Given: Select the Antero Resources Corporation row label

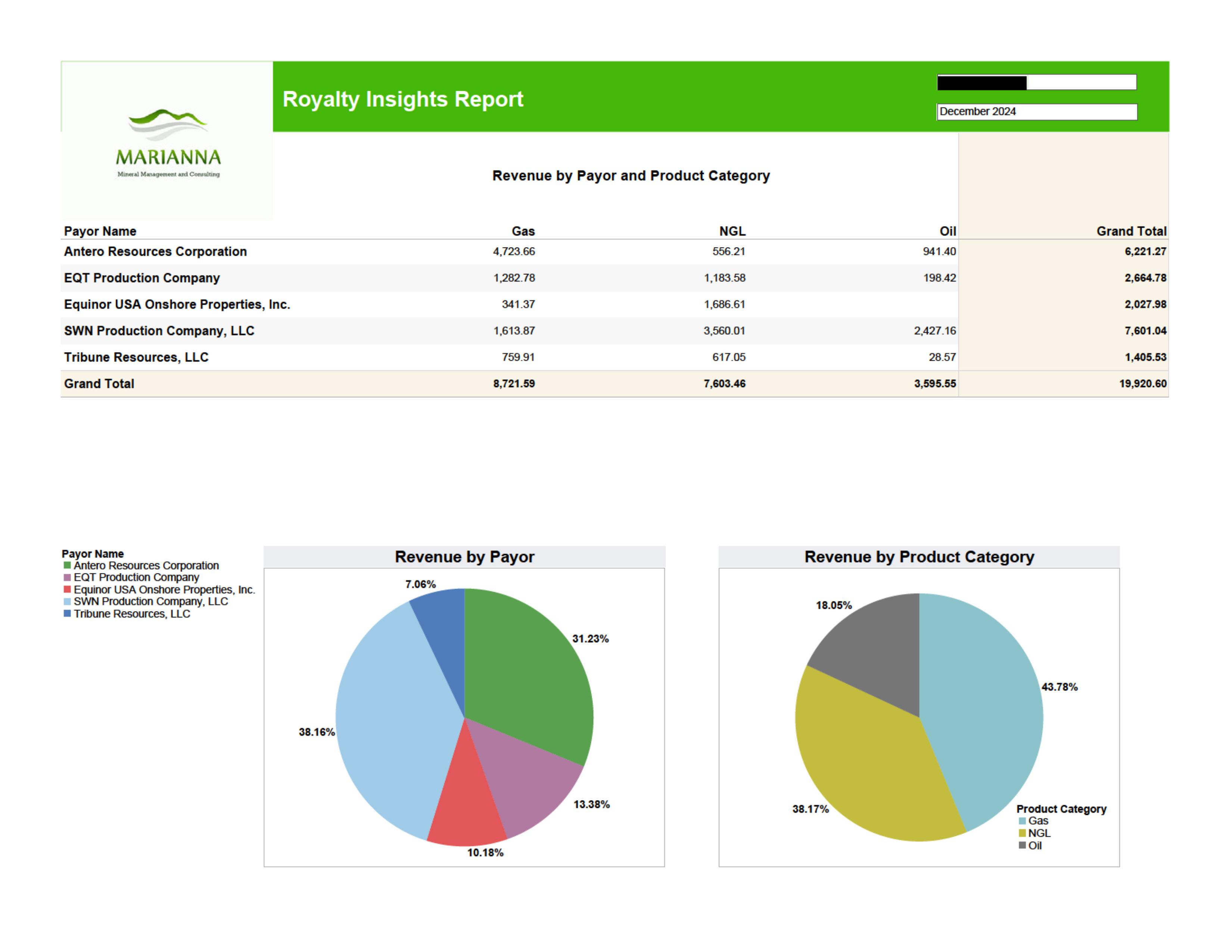Looking at the screenshot, I should [155, 252].
